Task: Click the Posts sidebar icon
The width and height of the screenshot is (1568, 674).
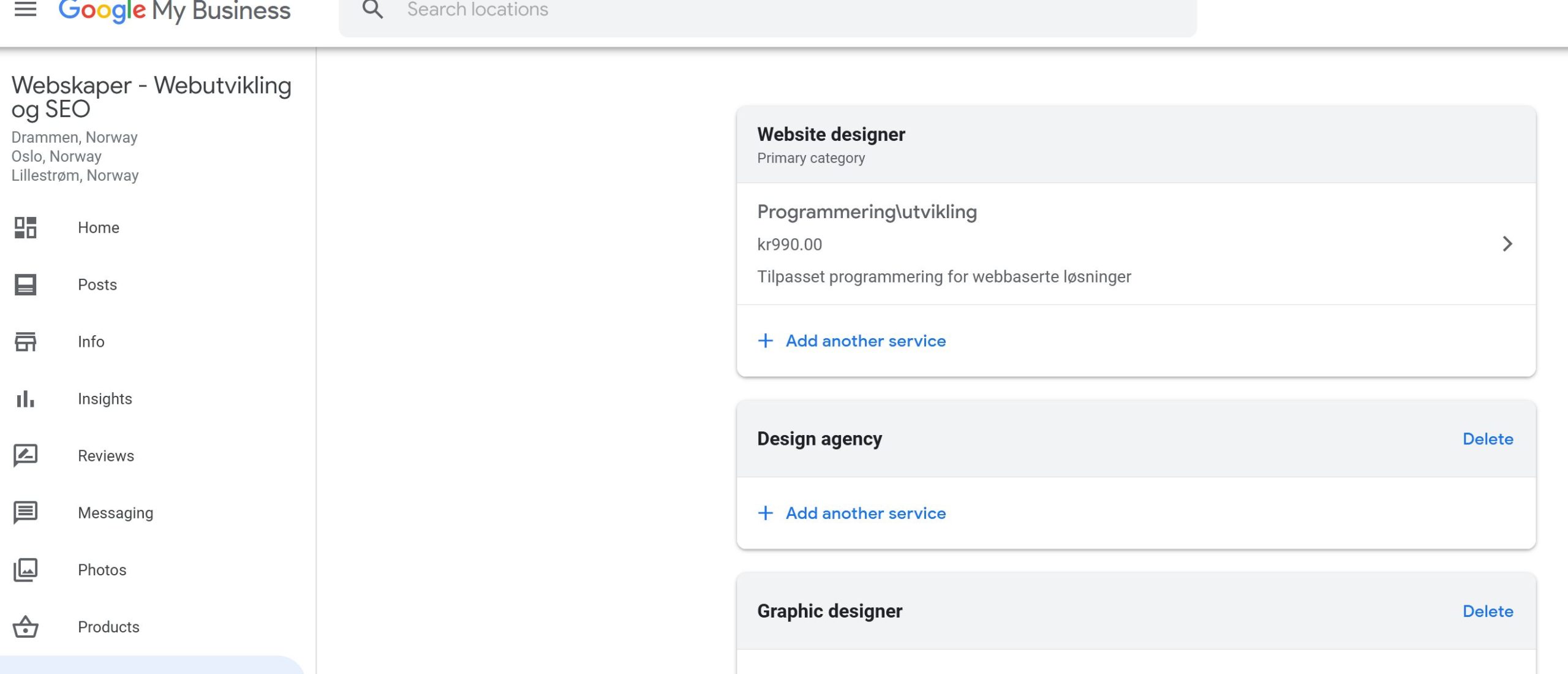Action: click(x=25, y=284)
